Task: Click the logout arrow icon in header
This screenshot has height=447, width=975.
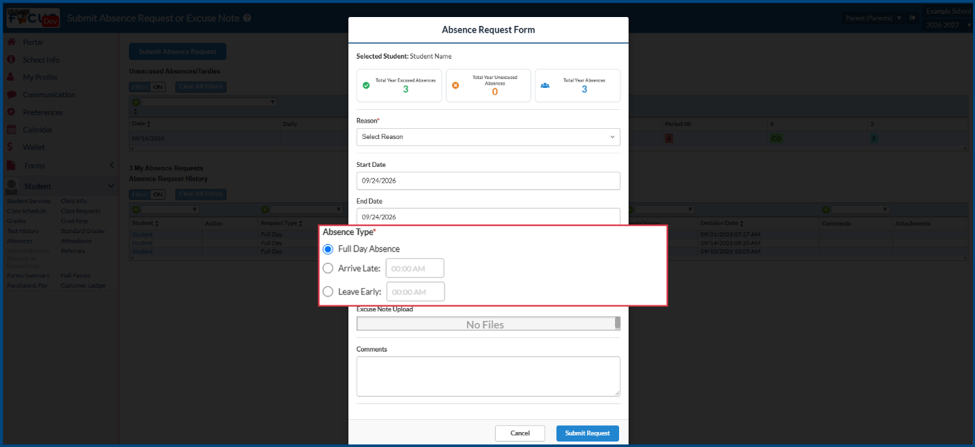Action: click(x=912, y=18)
